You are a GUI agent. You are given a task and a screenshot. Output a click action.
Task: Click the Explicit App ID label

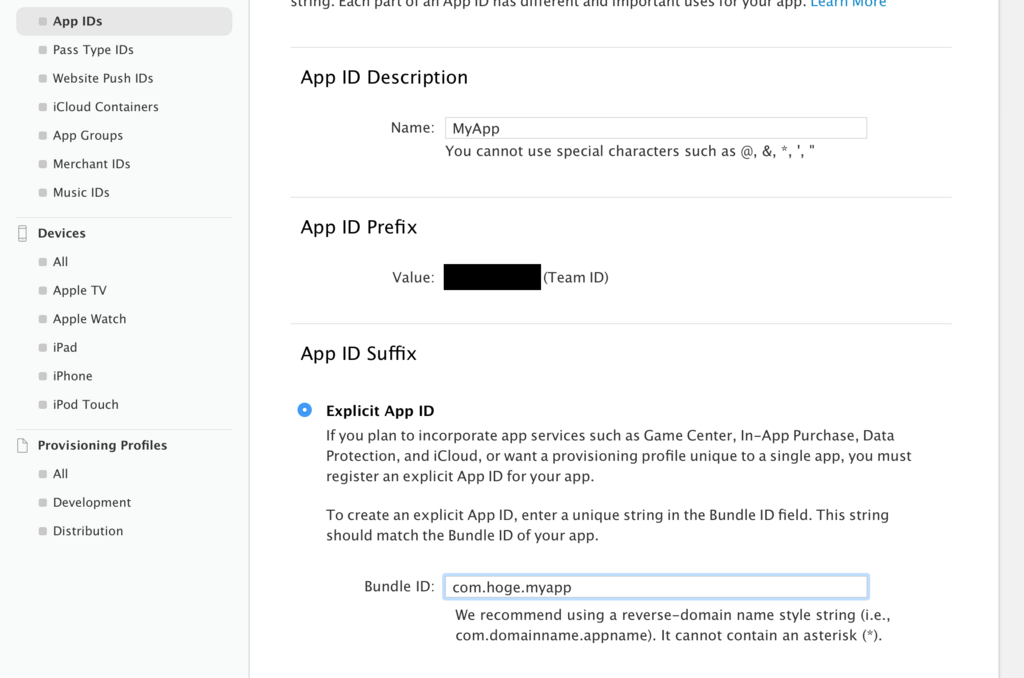tap(380, 411)
